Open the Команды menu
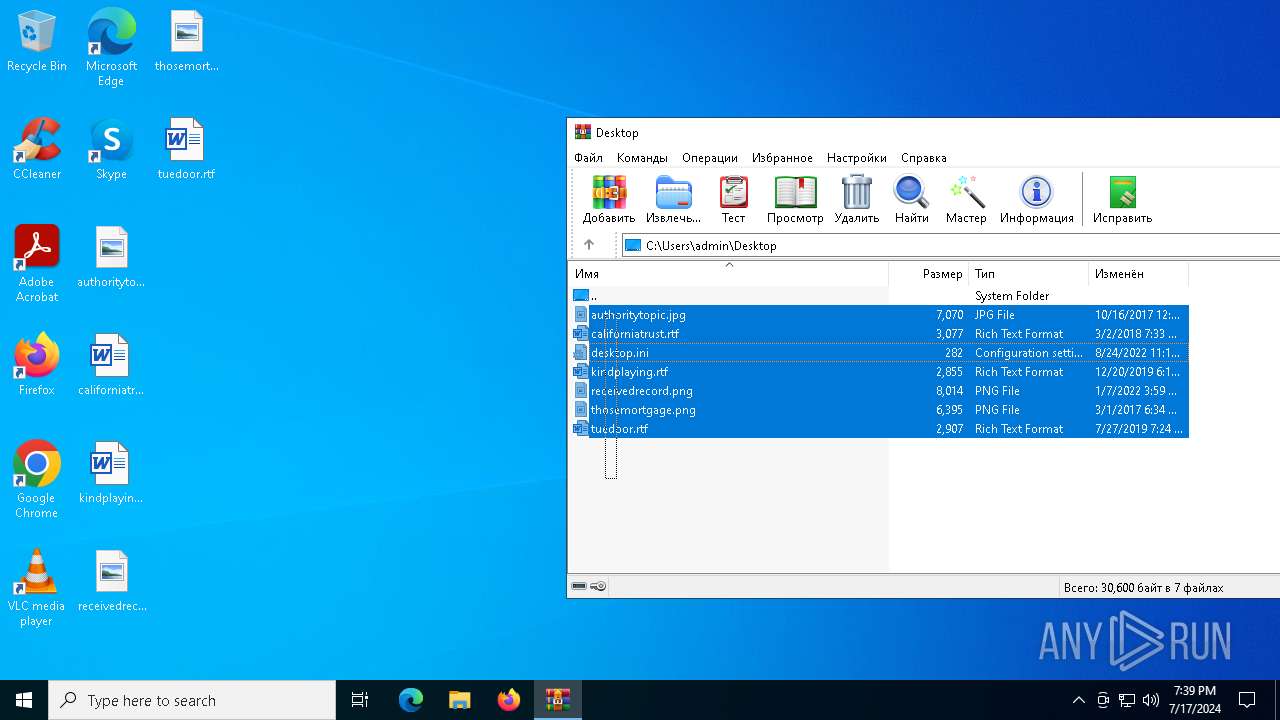The height and width of the screenshot is (720, 1280). tap(642, 158)
